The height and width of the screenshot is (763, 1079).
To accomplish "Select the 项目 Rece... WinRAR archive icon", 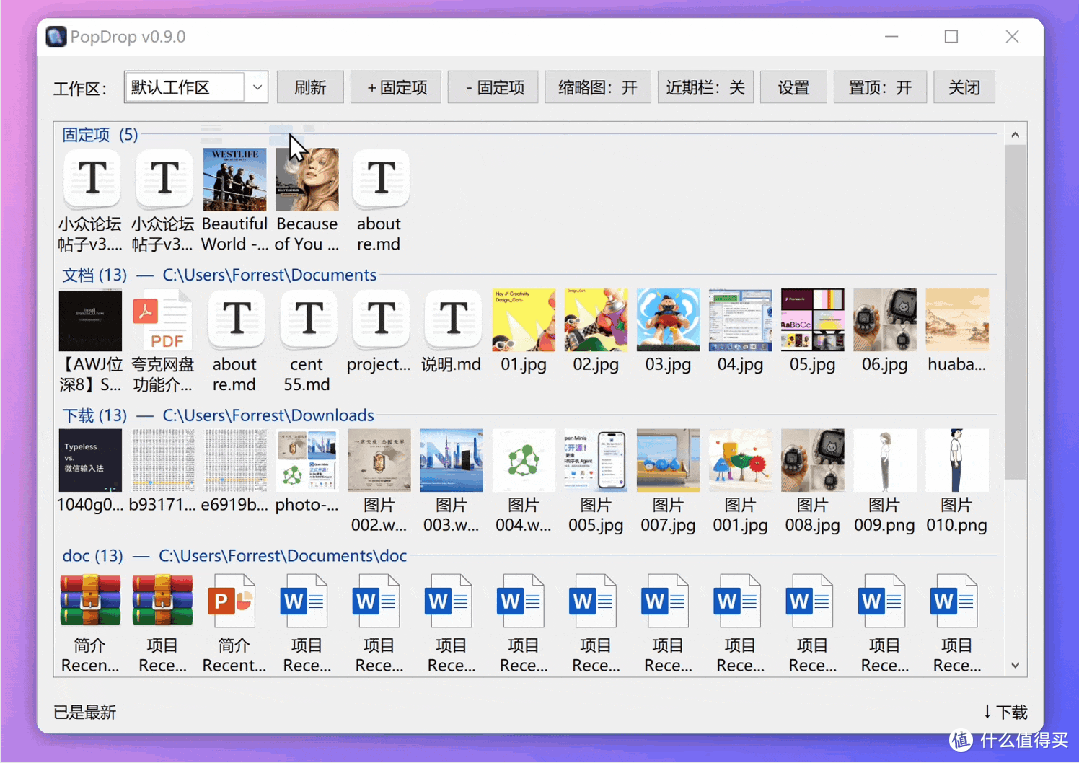I will coord(162,601).
